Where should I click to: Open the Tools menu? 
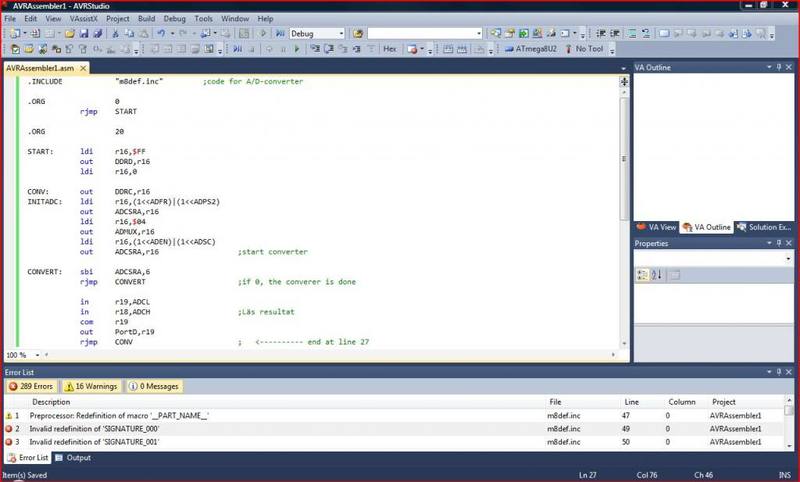[x=203, y=19]
